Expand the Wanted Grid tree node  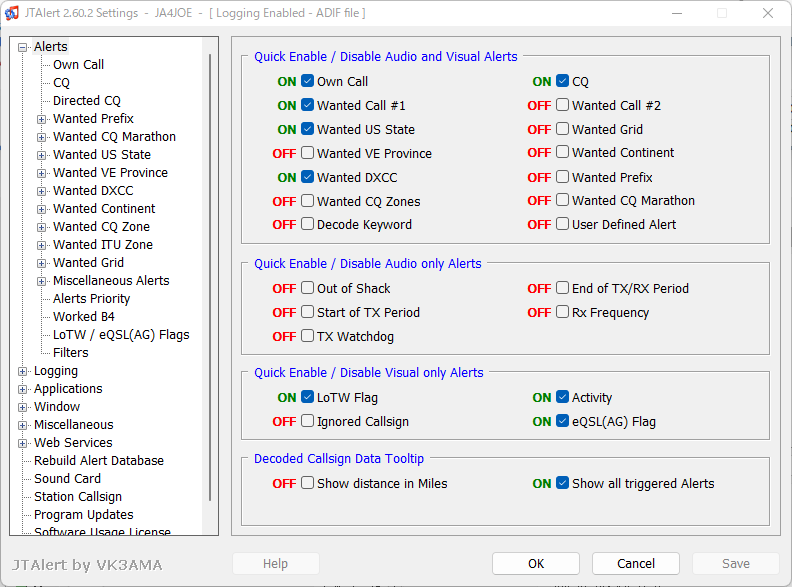(x=41, y=263)
